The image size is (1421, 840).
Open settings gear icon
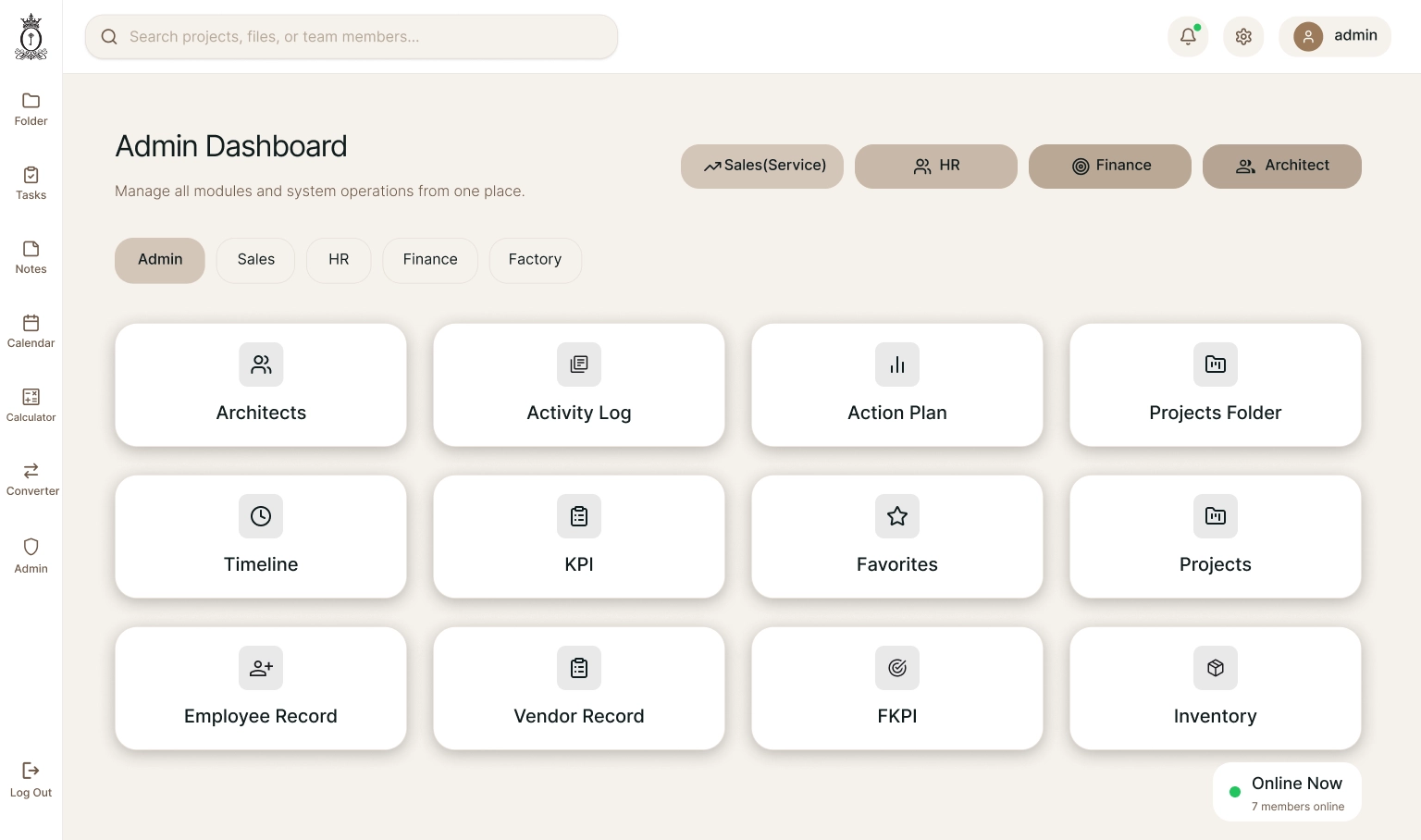tap(1243, 36)
